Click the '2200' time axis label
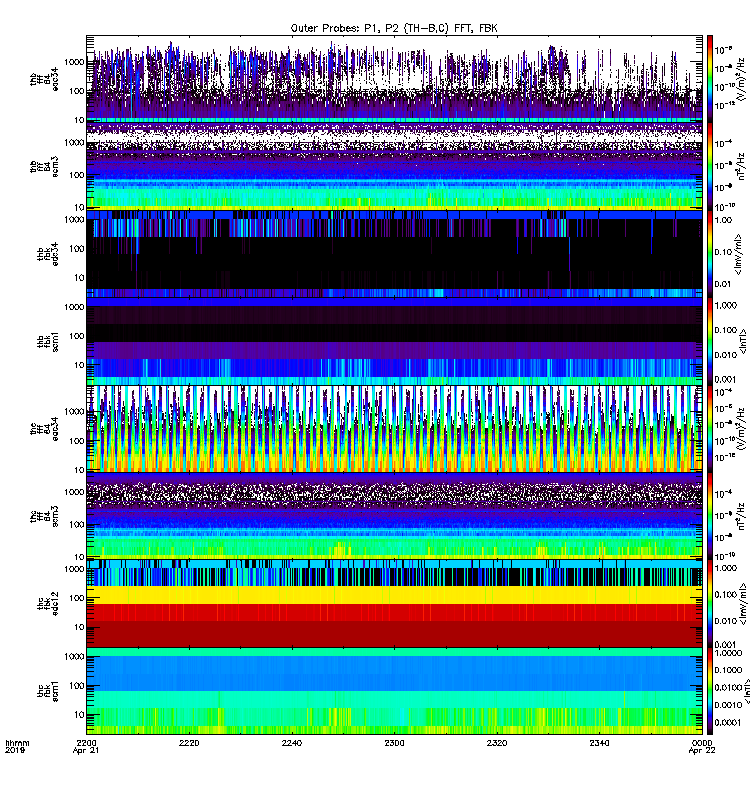The height and width of the screenshot is (800, 750). click(x=86, y=743)
